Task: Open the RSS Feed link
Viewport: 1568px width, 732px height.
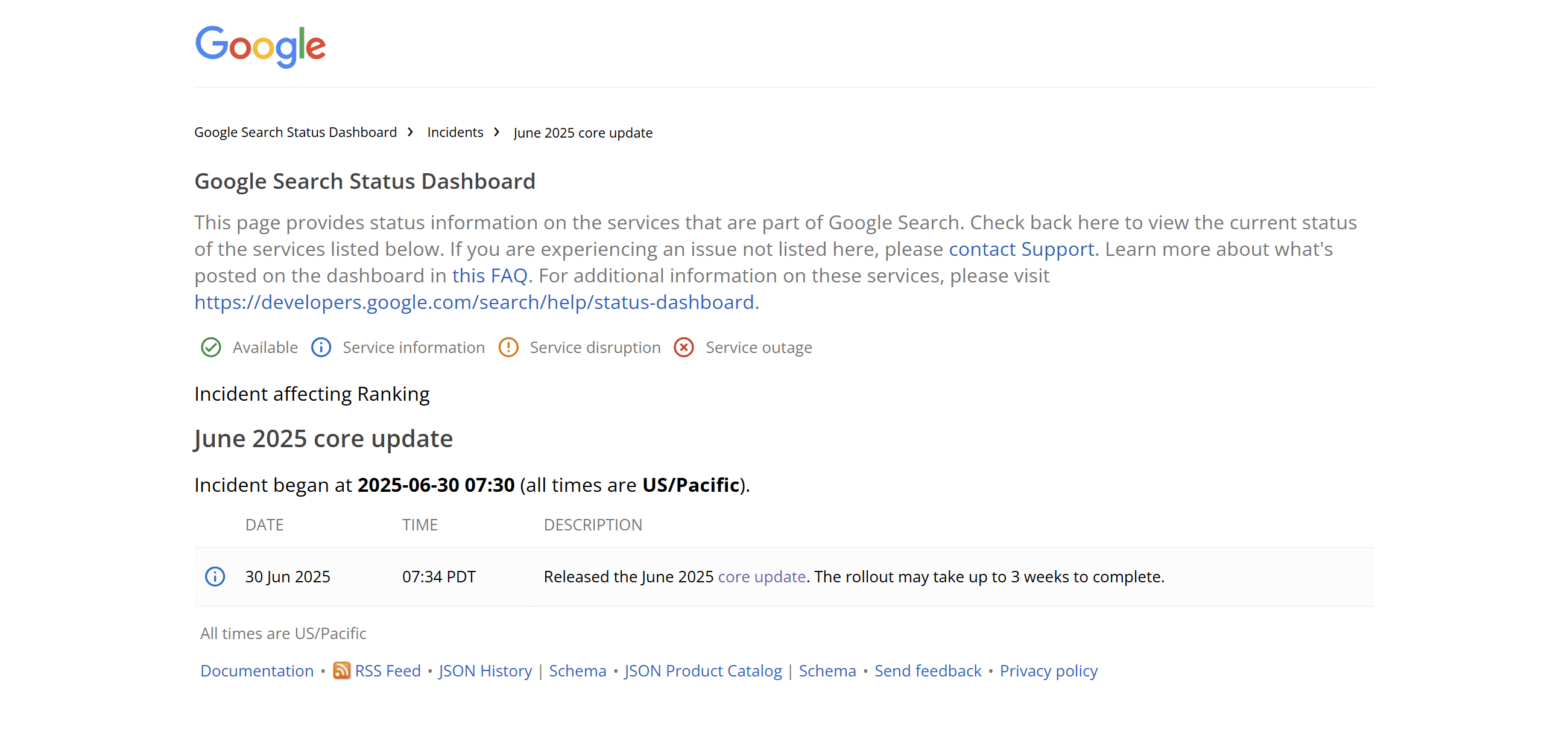Action: (388, 670)
